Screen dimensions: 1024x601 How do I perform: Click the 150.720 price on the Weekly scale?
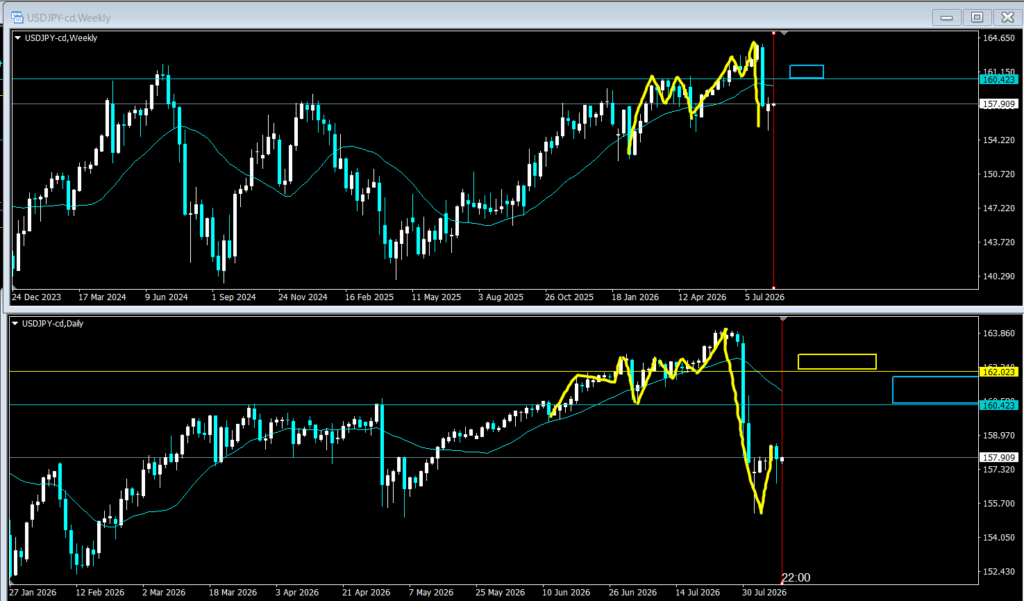pos(999,174)
